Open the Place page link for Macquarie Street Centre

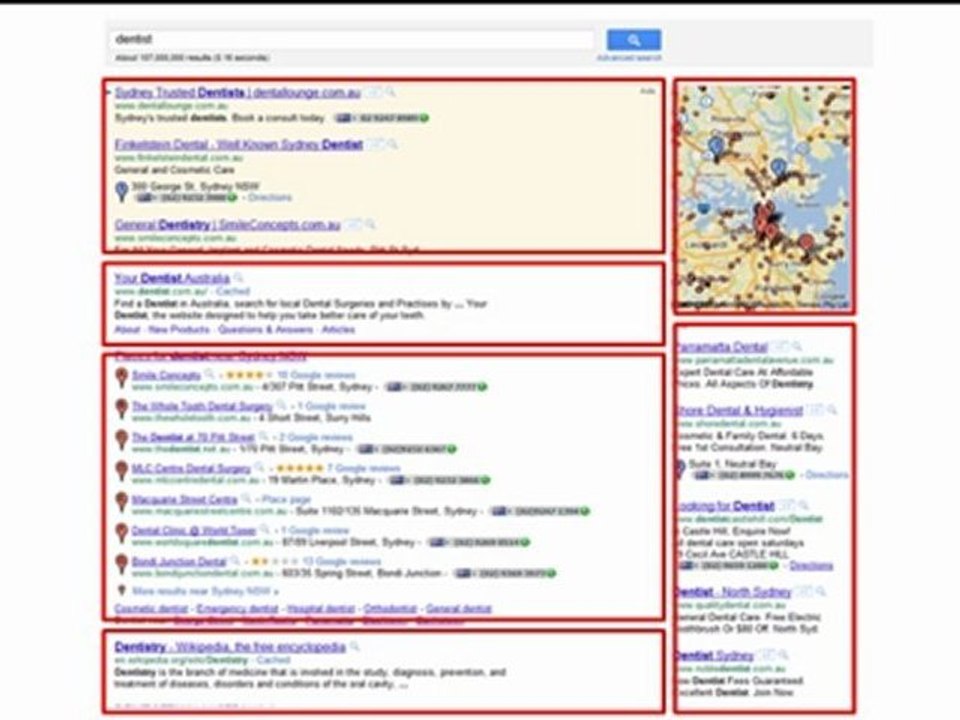coord(287,500)
